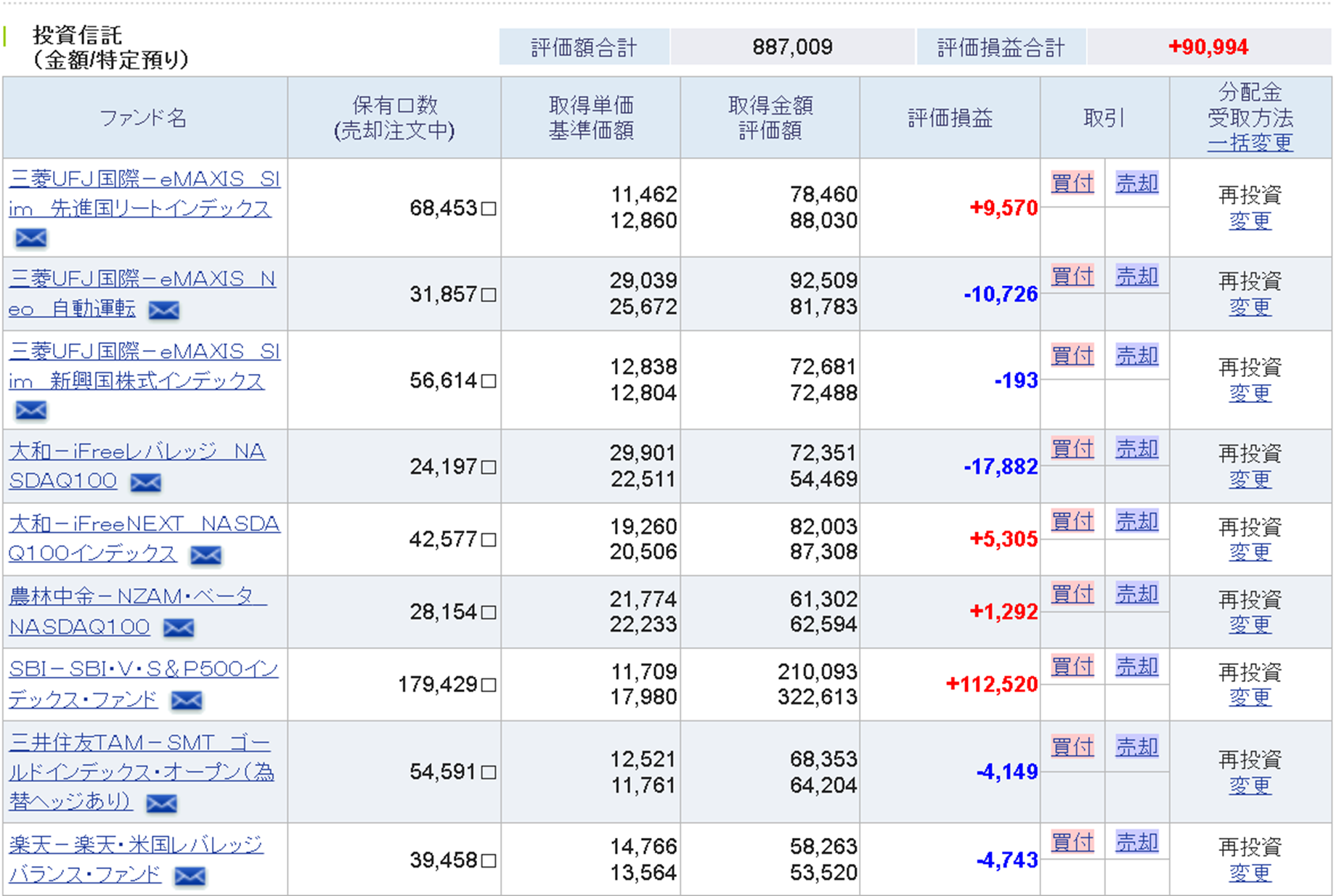The image size is (1336, 896).
Task: Click mail icon next to NZAM・ベータ NASDAQ100
Action: point(179,627)
